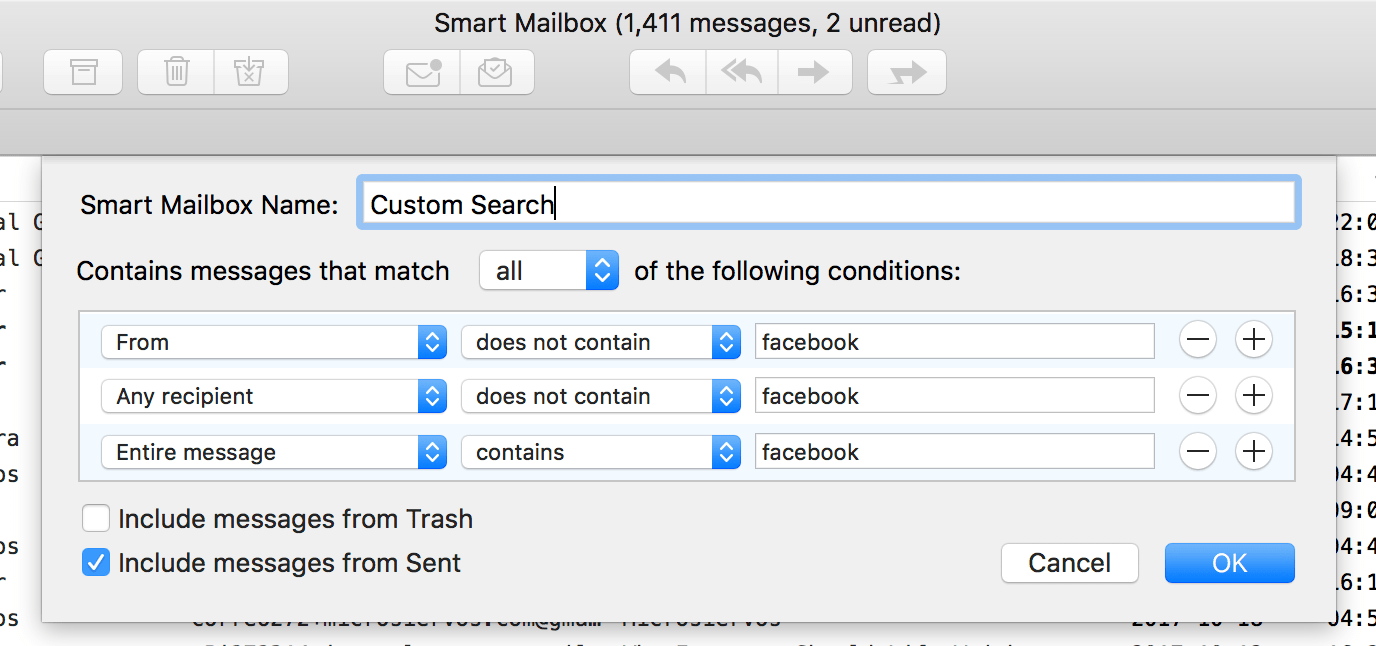Add a new condition with the plus icon
1376x646 pixels.
(1253, 340)
